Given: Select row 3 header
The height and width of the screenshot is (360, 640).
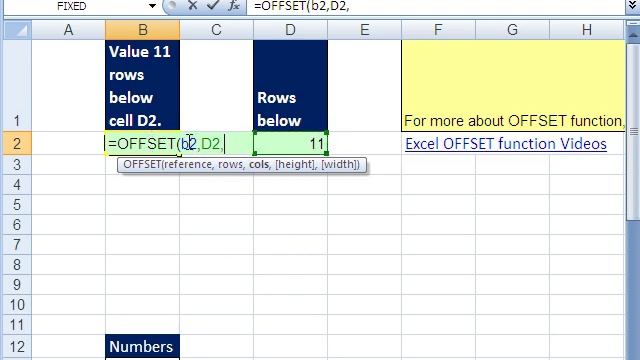Looking at the screenshot, I should pyautogui.click(x=17, y=165).
